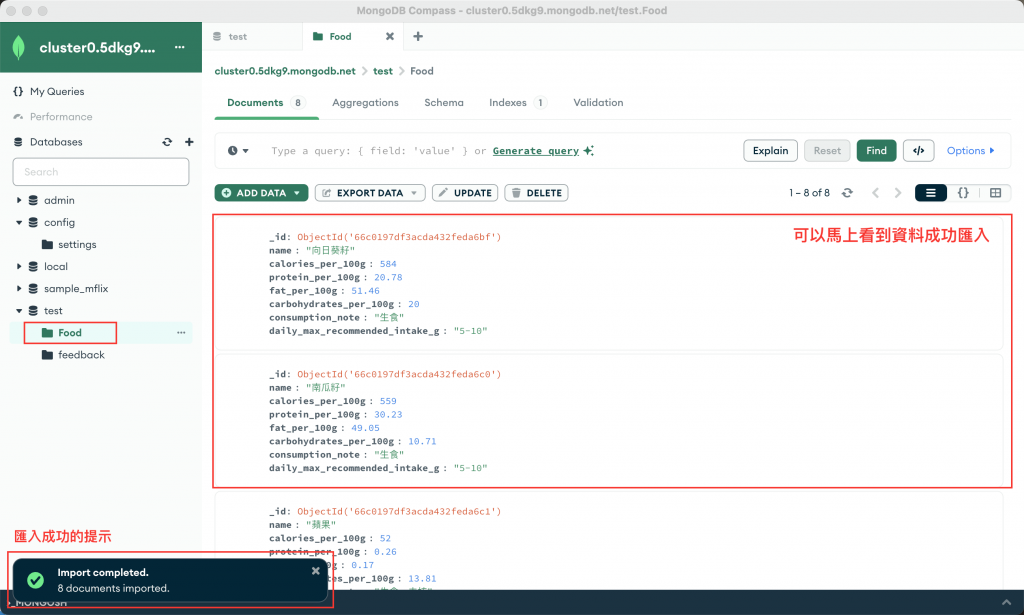This screenshot has width=1024, height=615.
Task: Click the AI sparkle icon beside Generate query
Action: (589, 151)
